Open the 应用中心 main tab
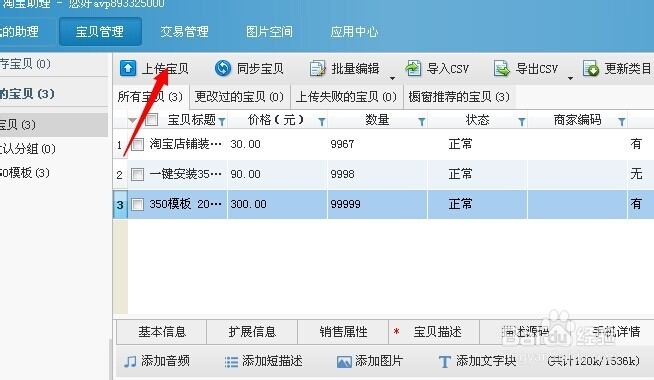Viewport: 654px width, 380px height. [354, 32]
